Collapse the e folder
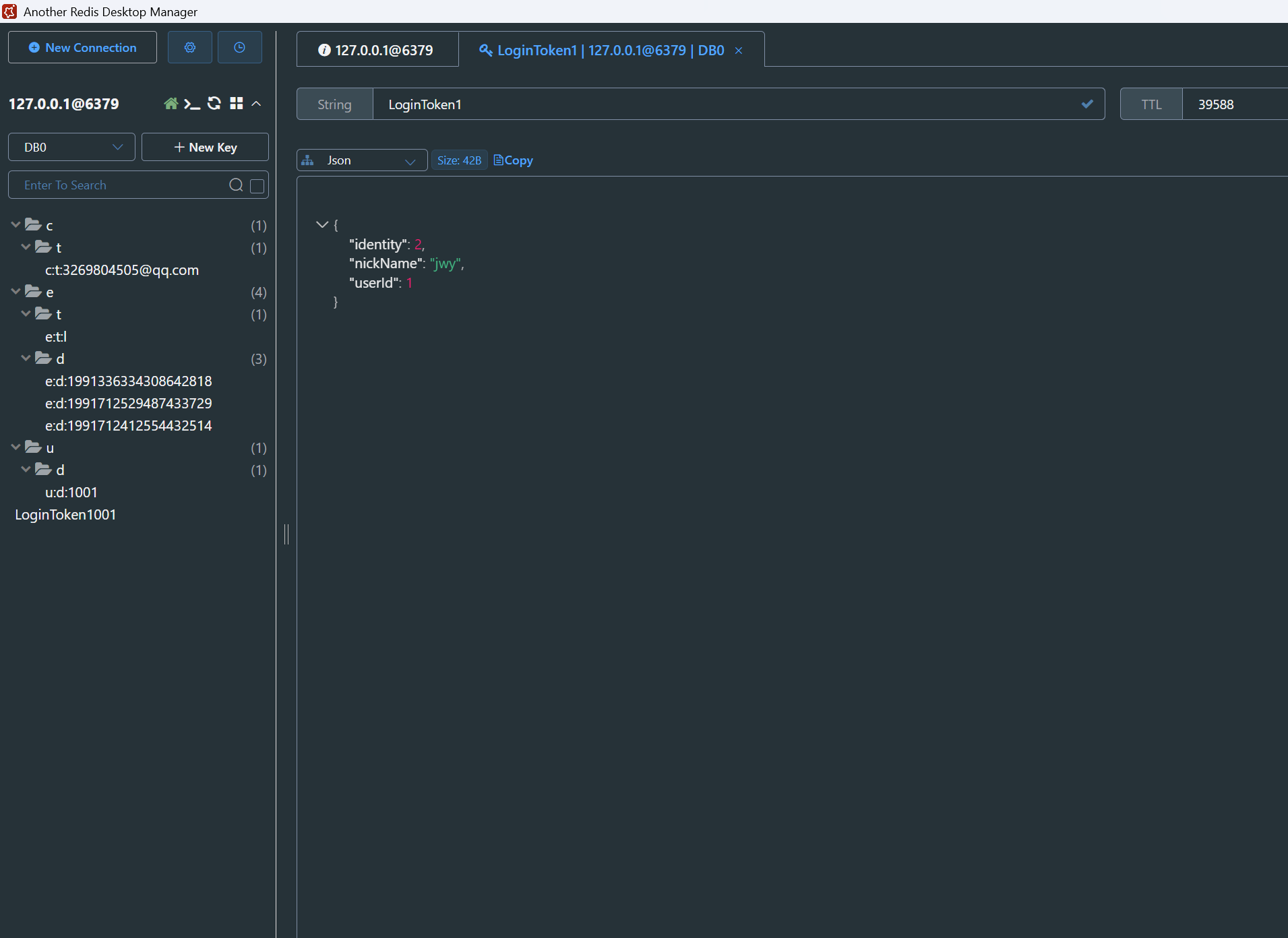This screenshot has width=1288, height=938. click(16, 291)
